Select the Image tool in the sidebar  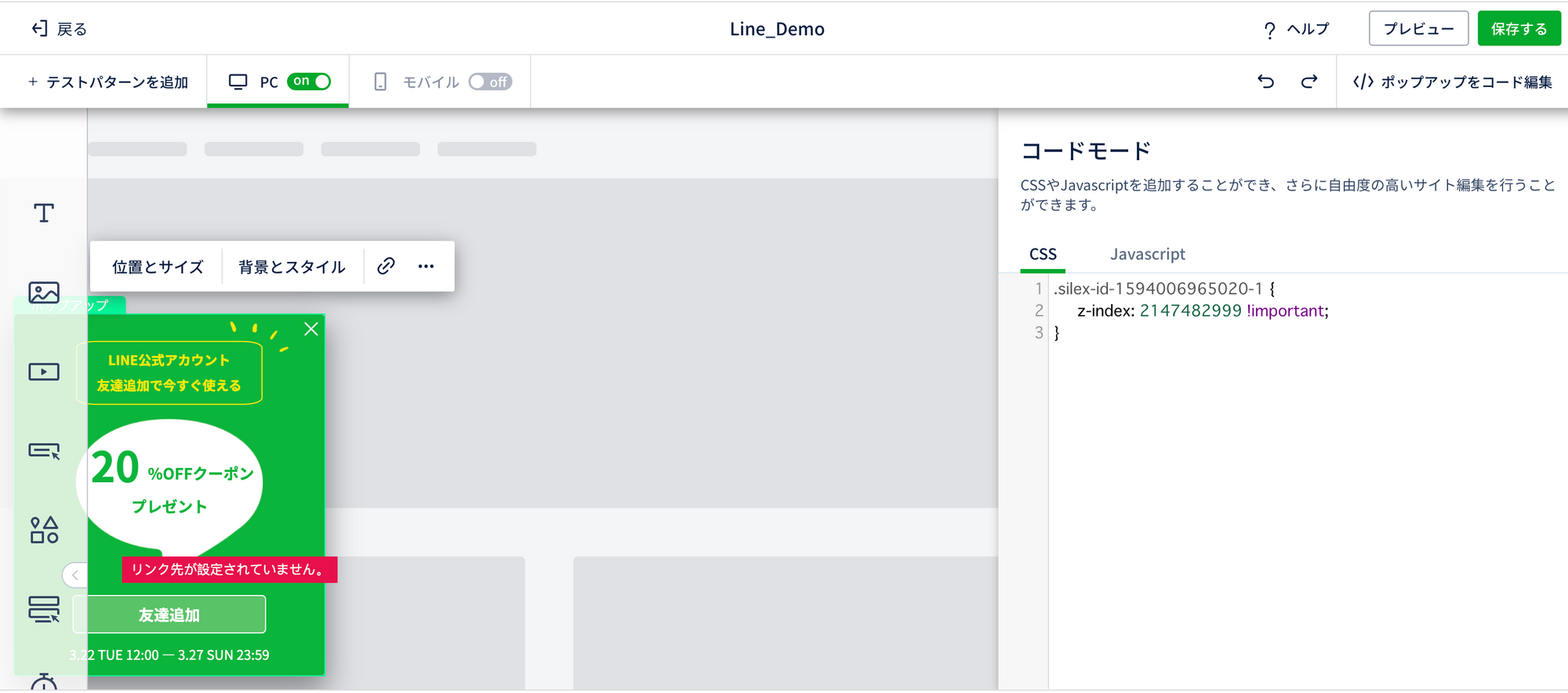pyautogui.click(x=44, y=292)
